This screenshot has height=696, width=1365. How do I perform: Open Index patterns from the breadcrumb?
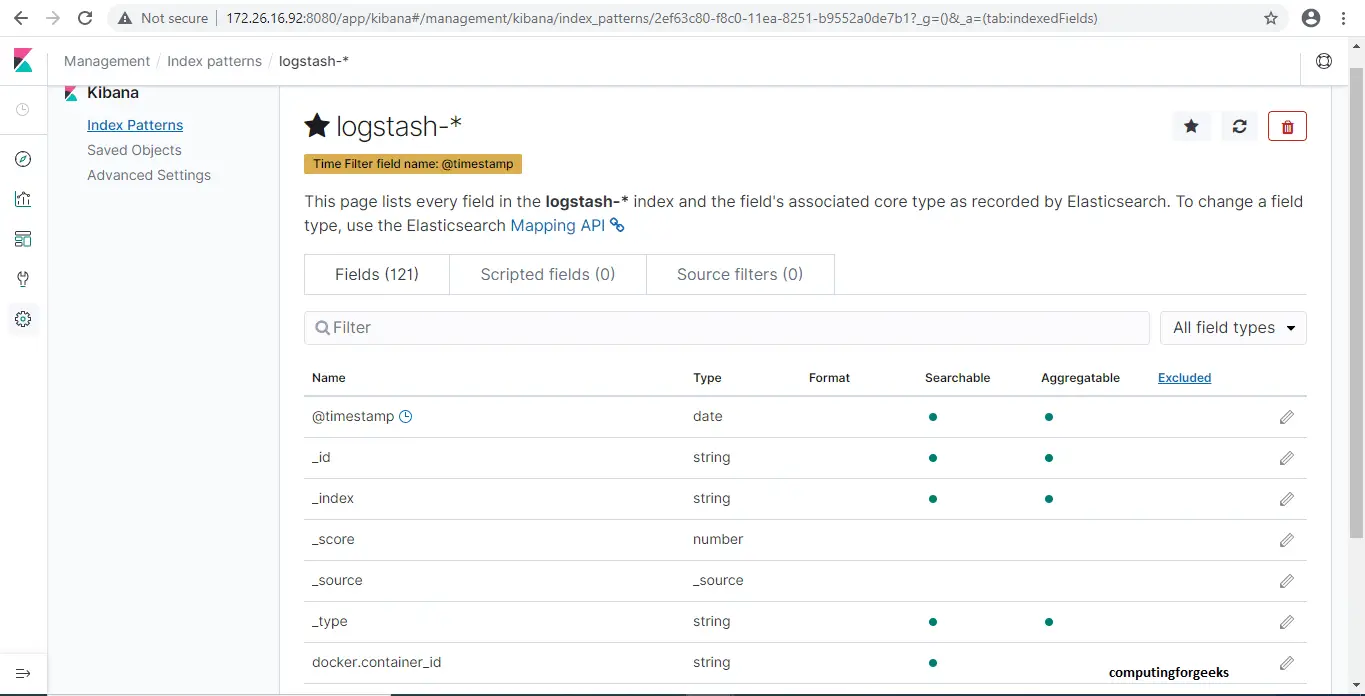pos(214,61)
